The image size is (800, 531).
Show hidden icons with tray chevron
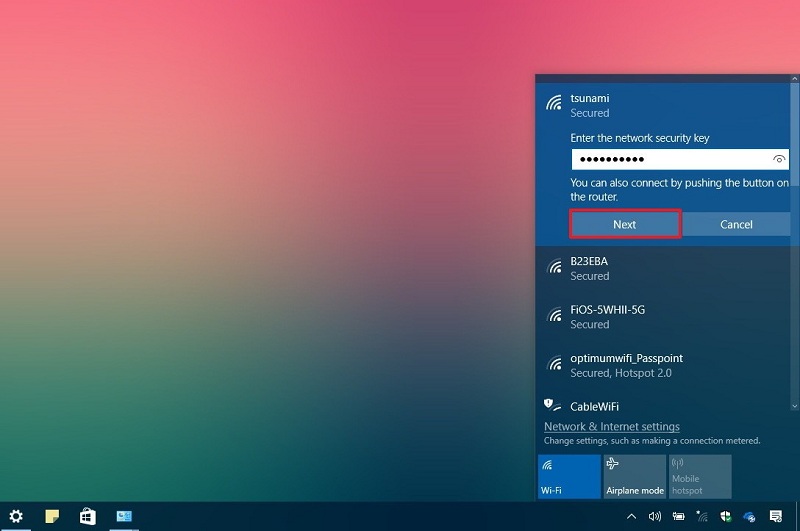[631, 516]
